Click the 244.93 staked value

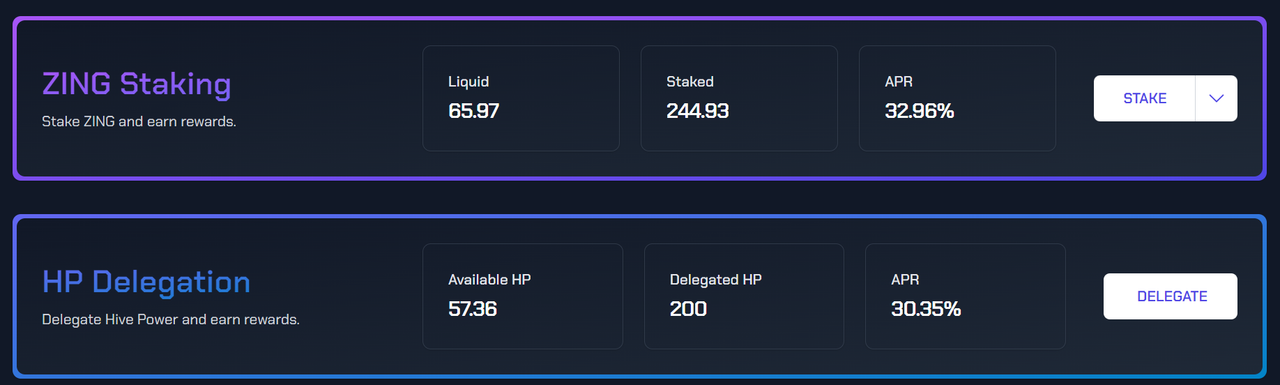point(697,110)
